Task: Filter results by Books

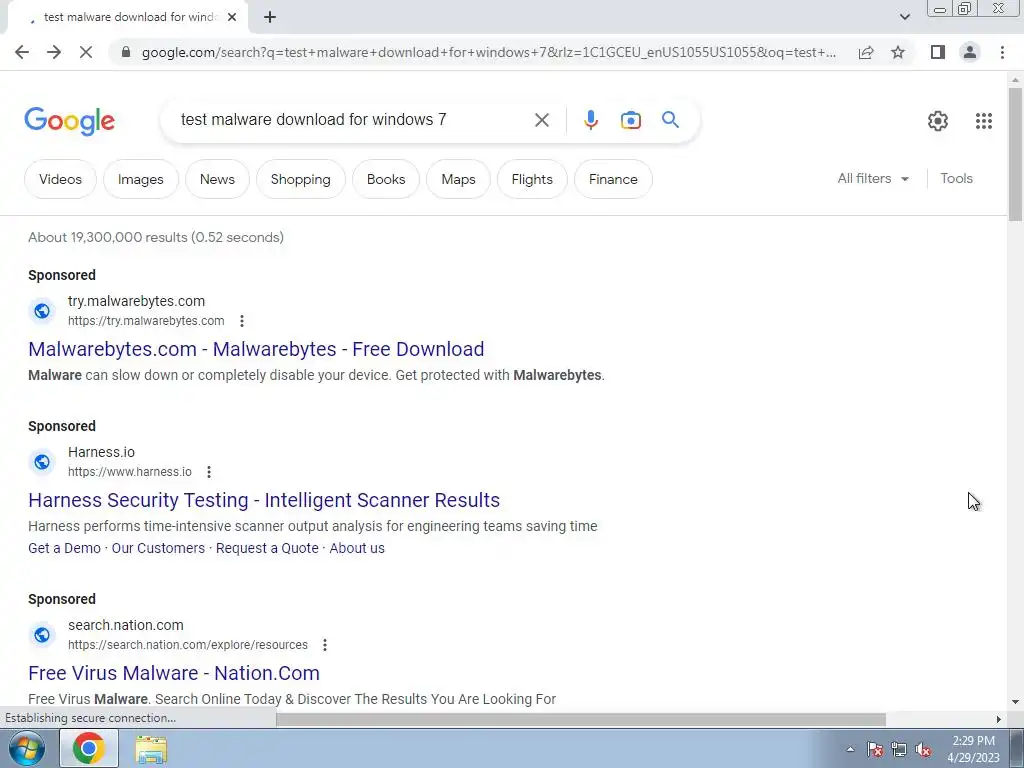Action: [386, 179]
